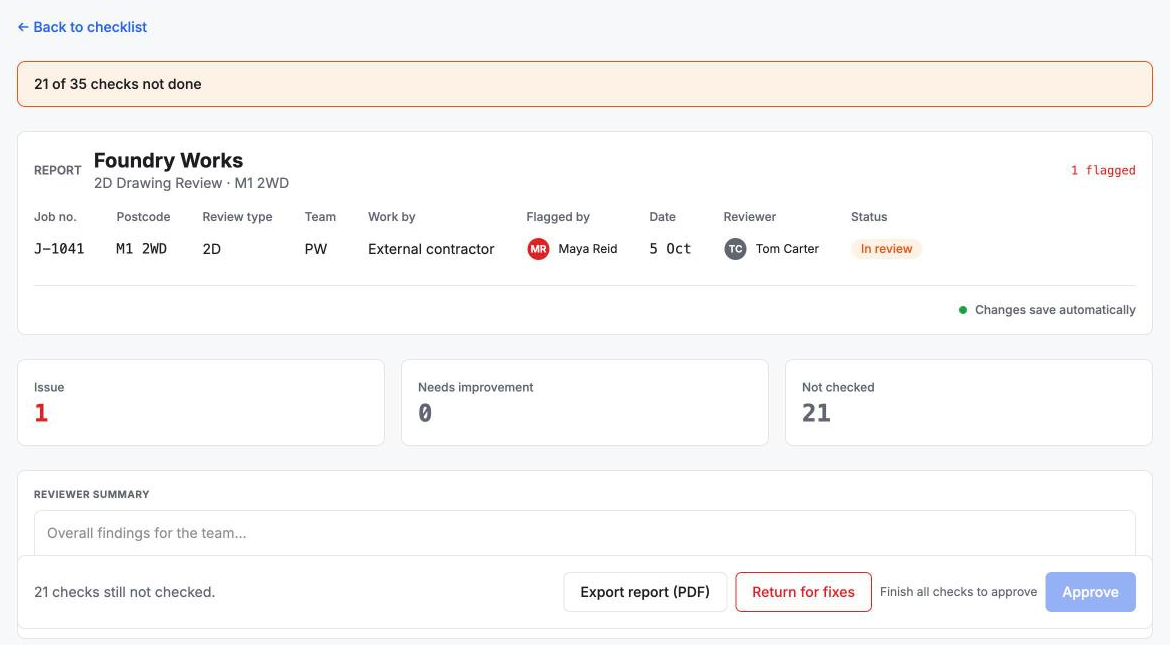The width and height of the screenshot is (1170, 645).
Task: Click 'Finish all checks to approve' hint
Action: 958,592
